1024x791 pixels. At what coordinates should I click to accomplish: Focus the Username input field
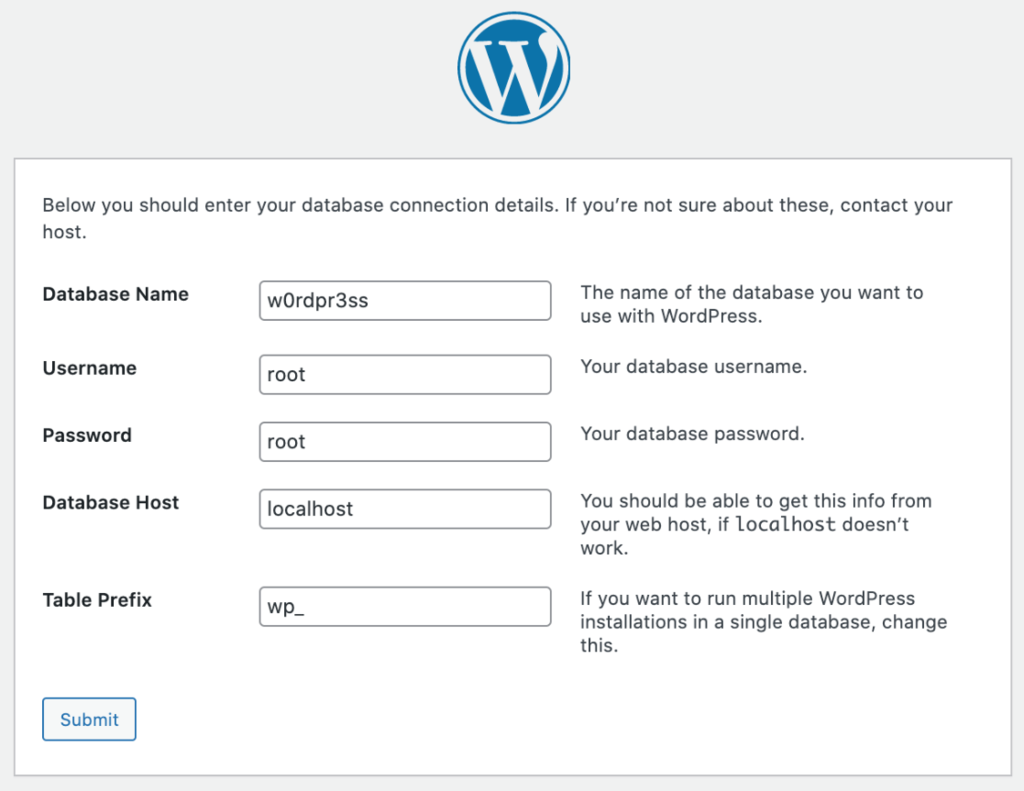tap(405, 374)
